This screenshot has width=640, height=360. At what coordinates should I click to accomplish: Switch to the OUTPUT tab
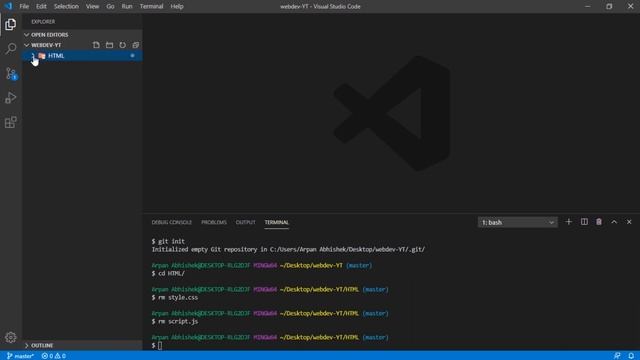(x=245, y=222)
